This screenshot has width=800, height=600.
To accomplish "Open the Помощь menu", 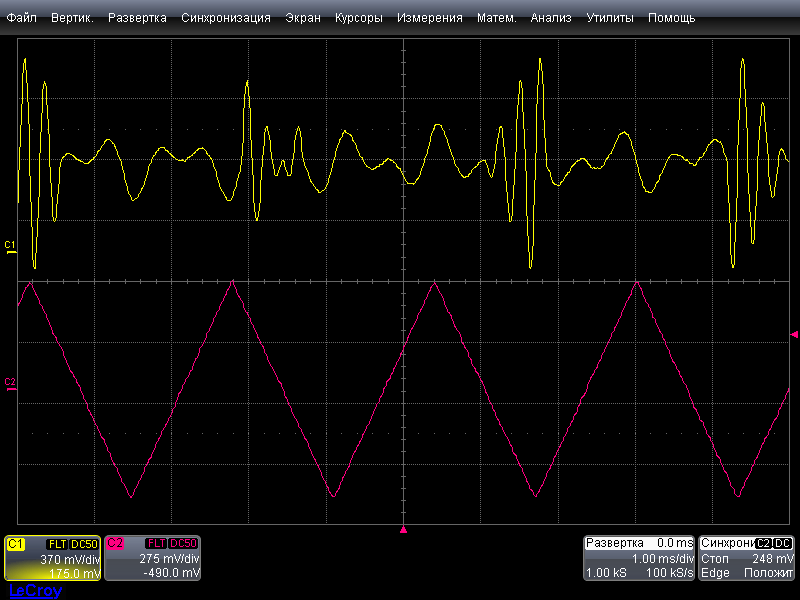I will 671,18.
